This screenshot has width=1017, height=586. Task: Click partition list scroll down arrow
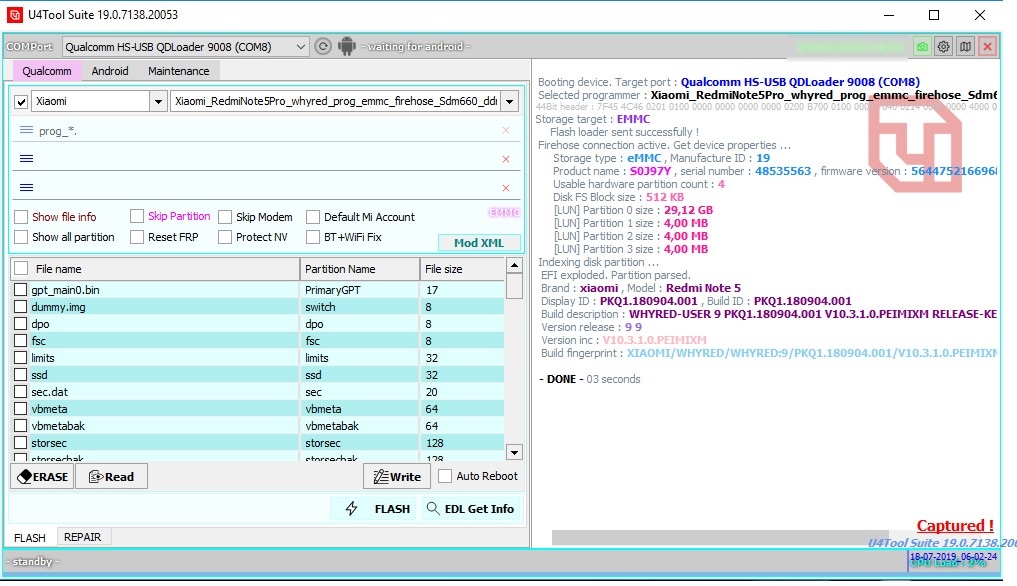click(514, 452)
